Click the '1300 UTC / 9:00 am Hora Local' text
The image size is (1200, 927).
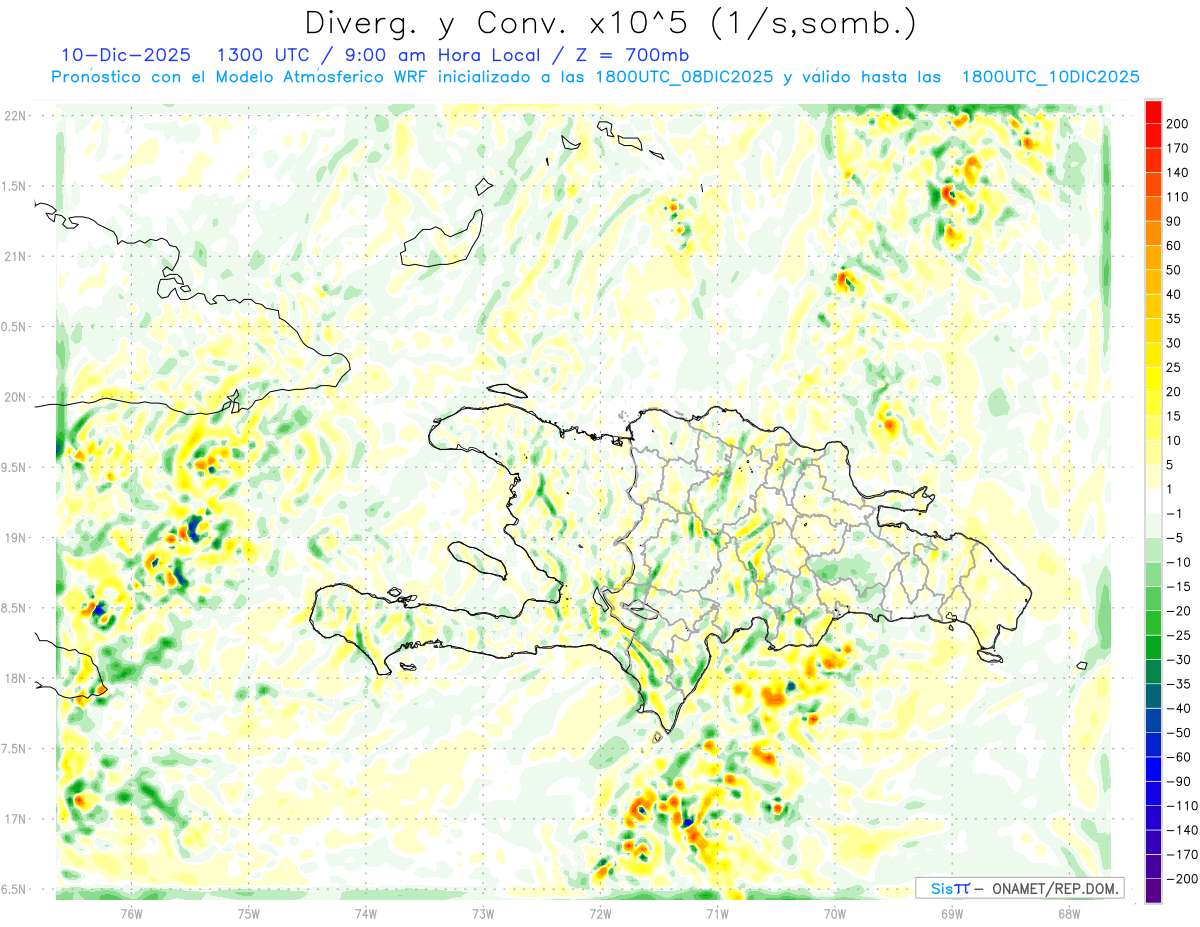coord(382,54)
